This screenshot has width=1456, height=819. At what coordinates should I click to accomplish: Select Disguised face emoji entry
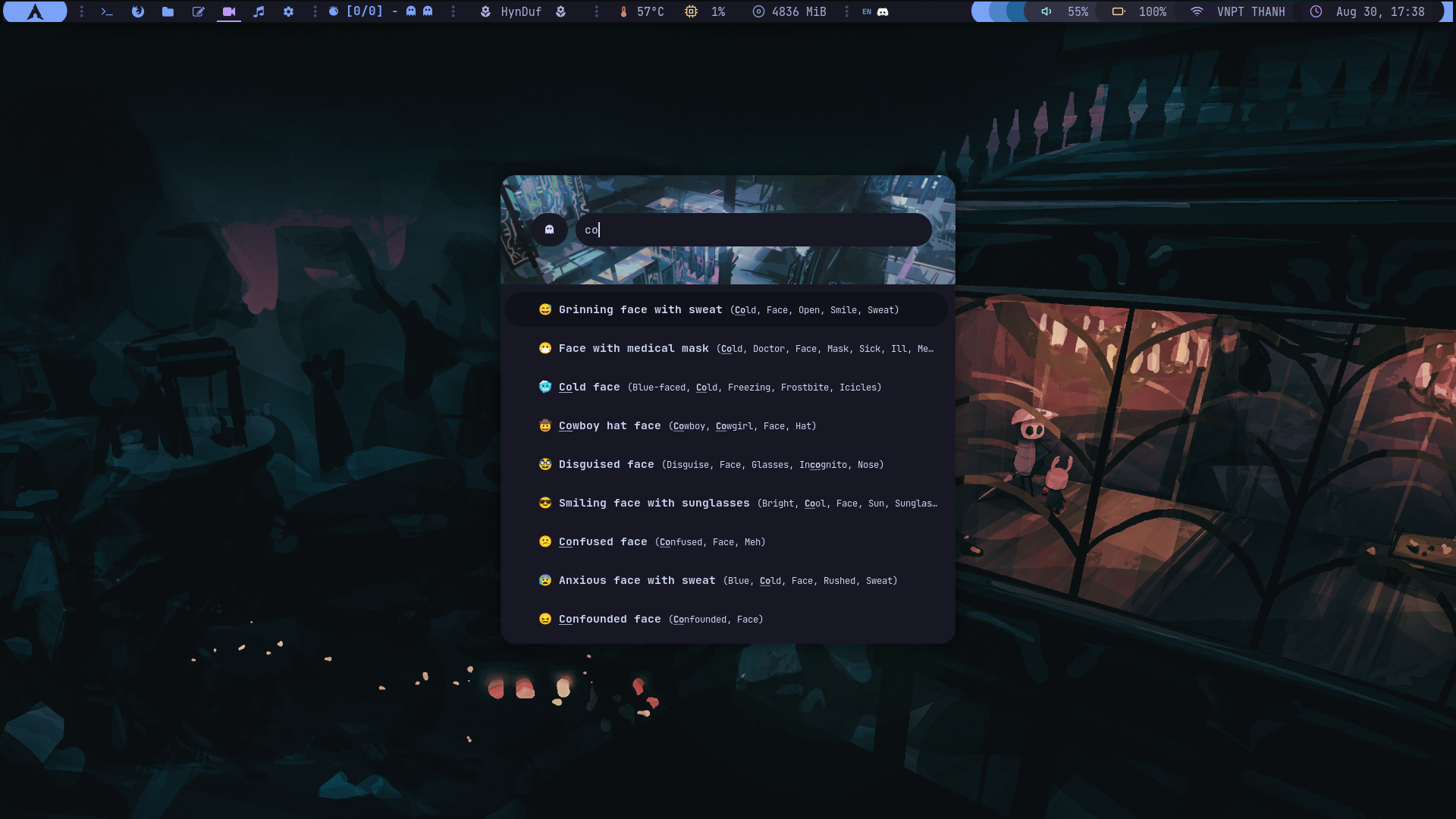point(726,464)
